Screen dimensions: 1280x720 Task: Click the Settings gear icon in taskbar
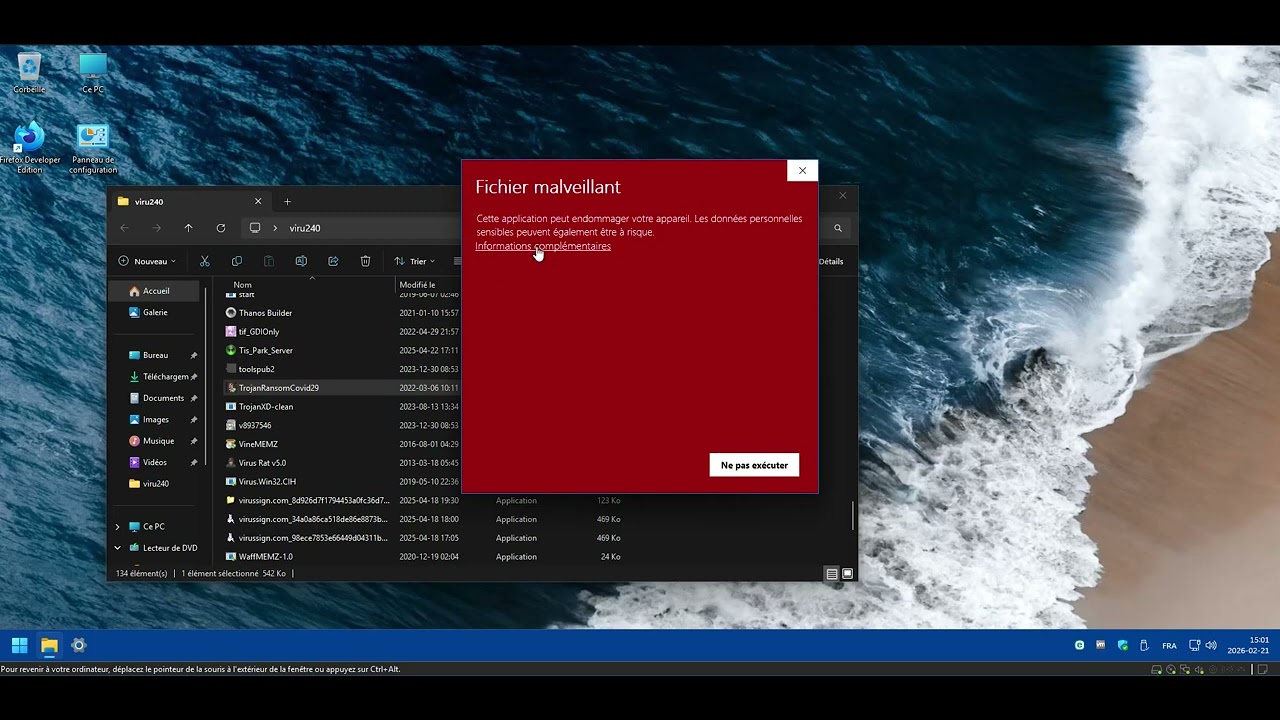coord(79,645)
